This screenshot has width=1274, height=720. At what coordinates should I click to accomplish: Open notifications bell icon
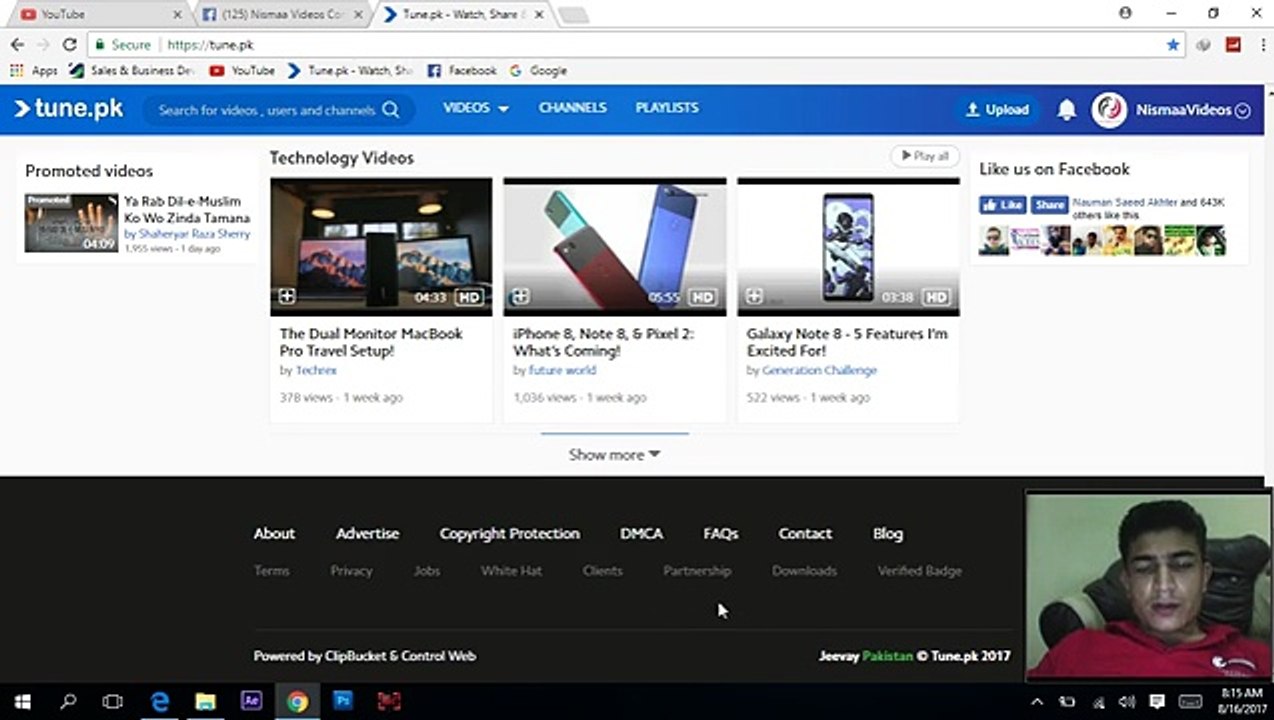point(1067,110)
